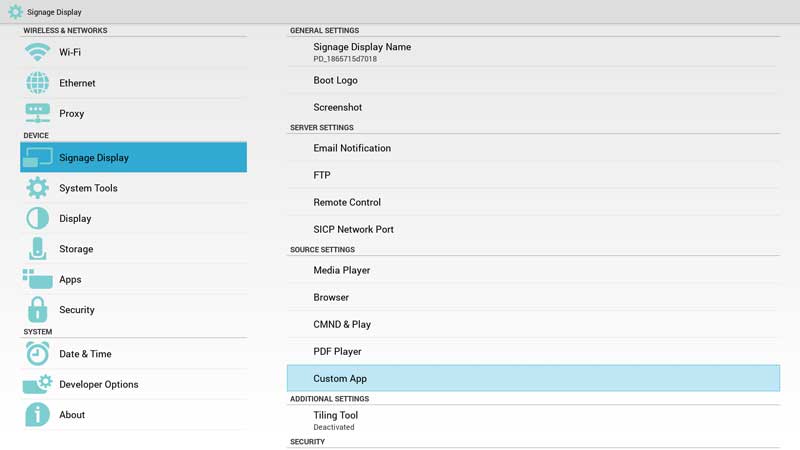800x450 pixels.
Task: Click the Apps grid icon
Action: pos(37,279)
